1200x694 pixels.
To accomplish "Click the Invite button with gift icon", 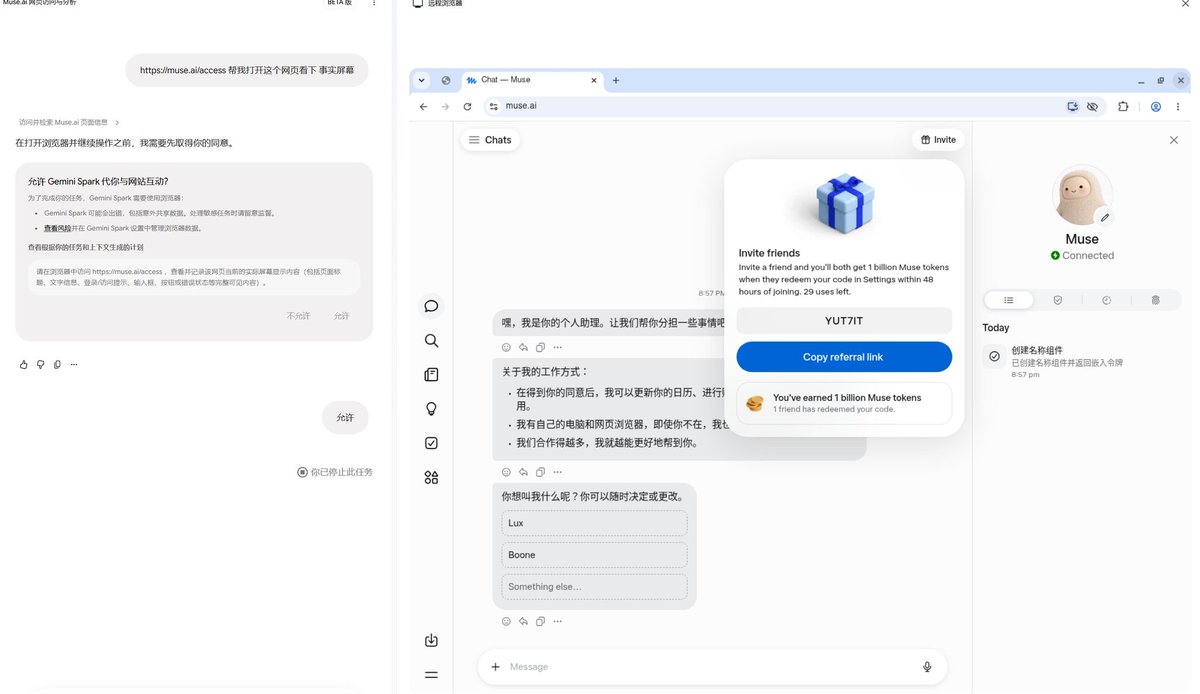I will point(938,140).
